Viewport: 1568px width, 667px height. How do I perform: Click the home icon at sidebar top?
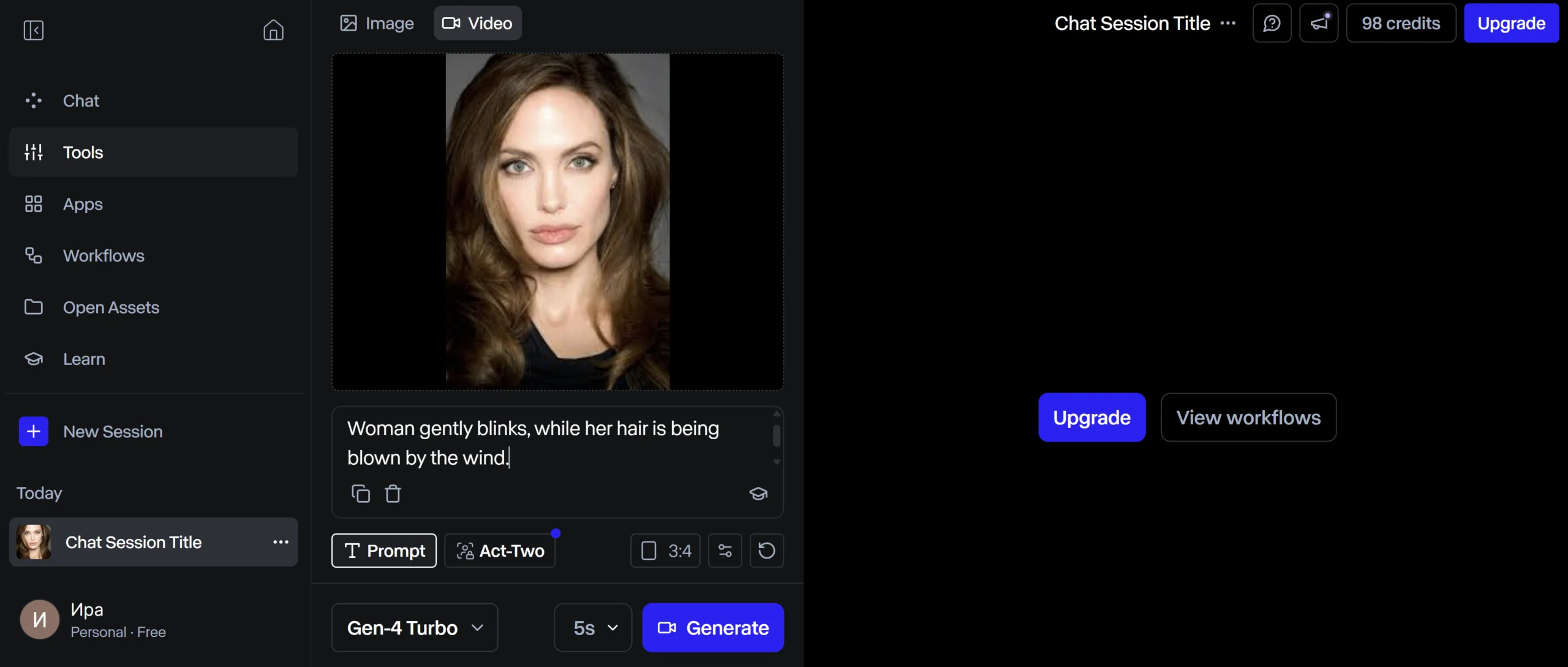(x=273, y=30)
